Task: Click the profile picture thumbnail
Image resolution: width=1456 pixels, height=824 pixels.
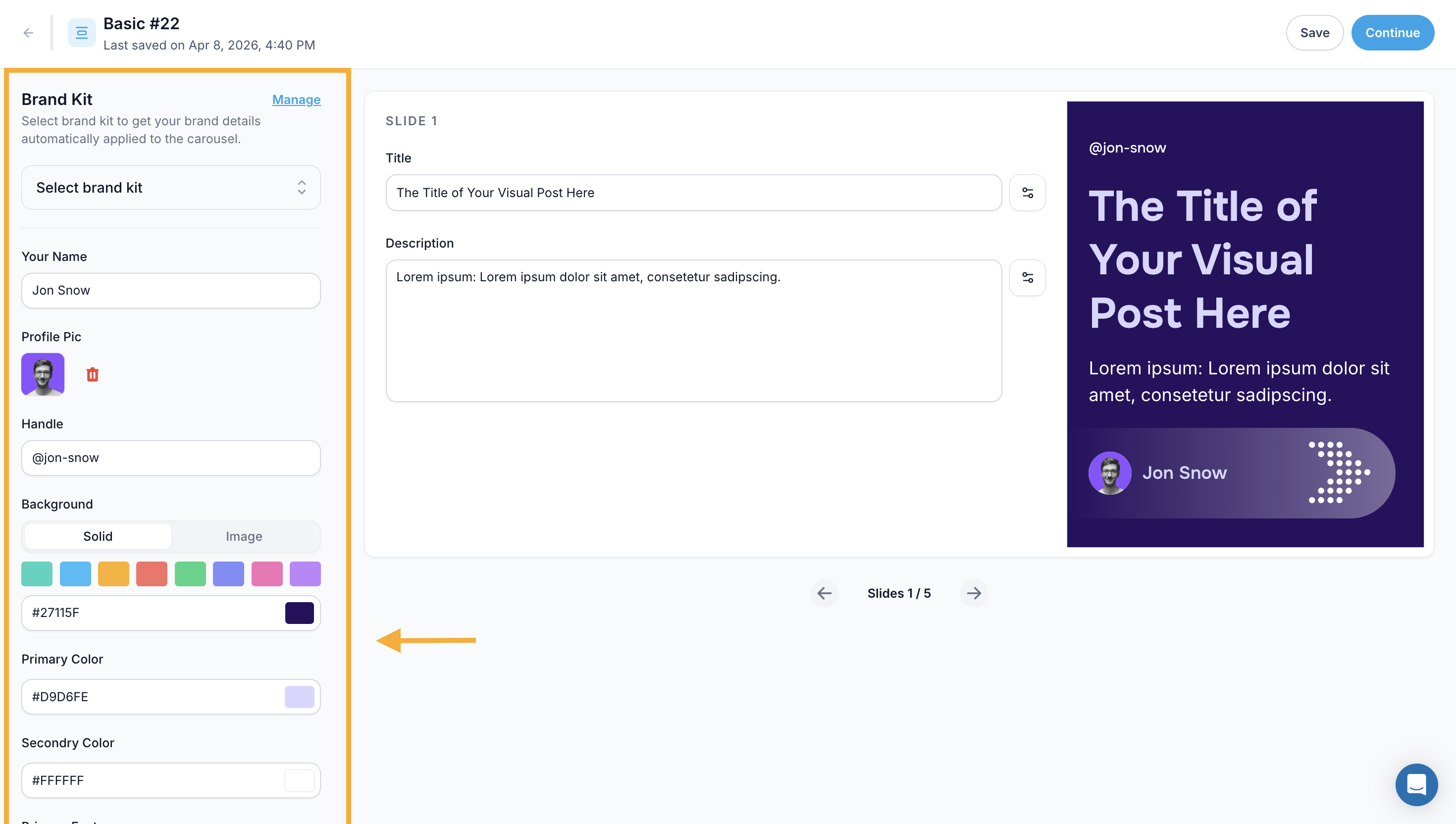Action: pos(43,374)
